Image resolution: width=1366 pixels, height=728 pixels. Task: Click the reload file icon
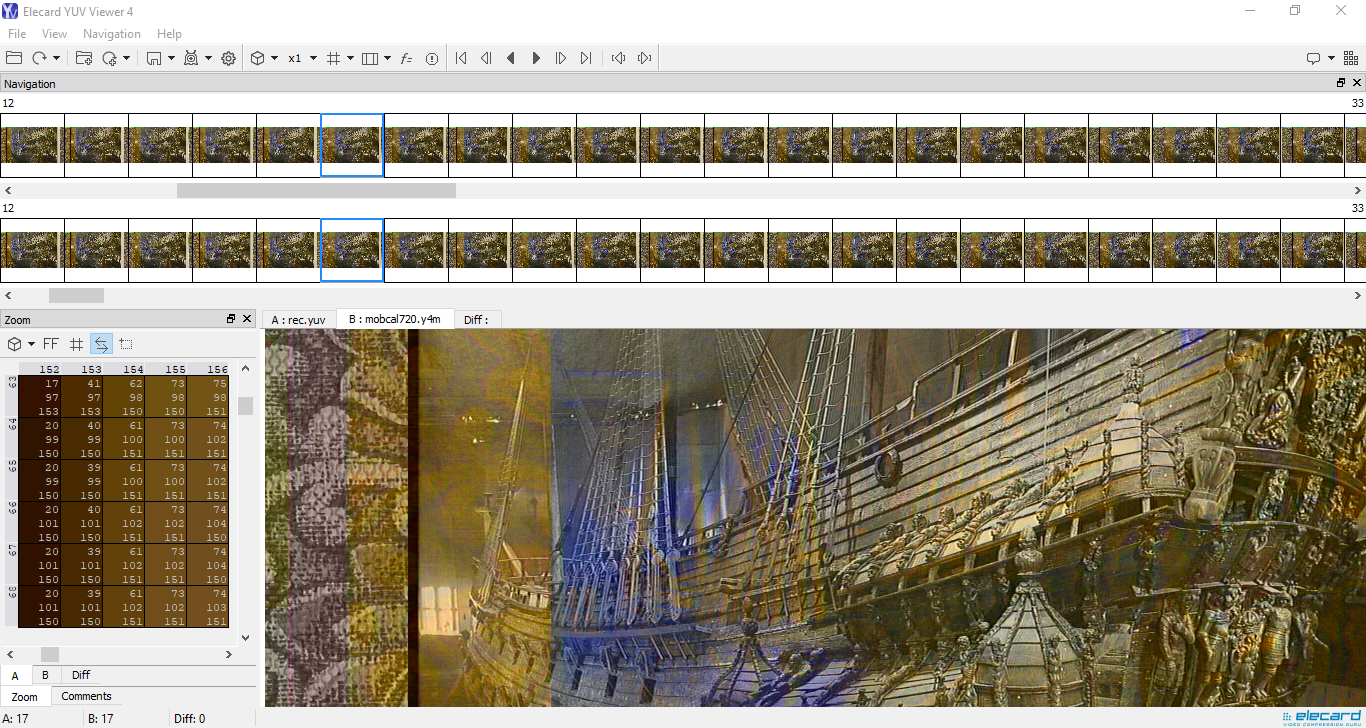pyautogui.click(x=39, y=58)
